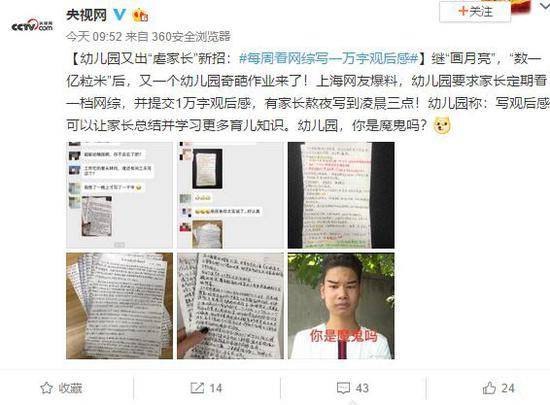Click the blue verified V badge

120,14
